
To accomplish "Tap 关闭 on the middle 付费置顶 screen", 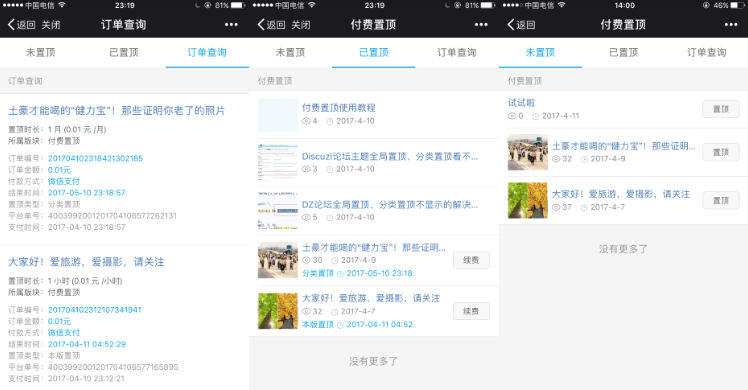I will coord(301,25).
